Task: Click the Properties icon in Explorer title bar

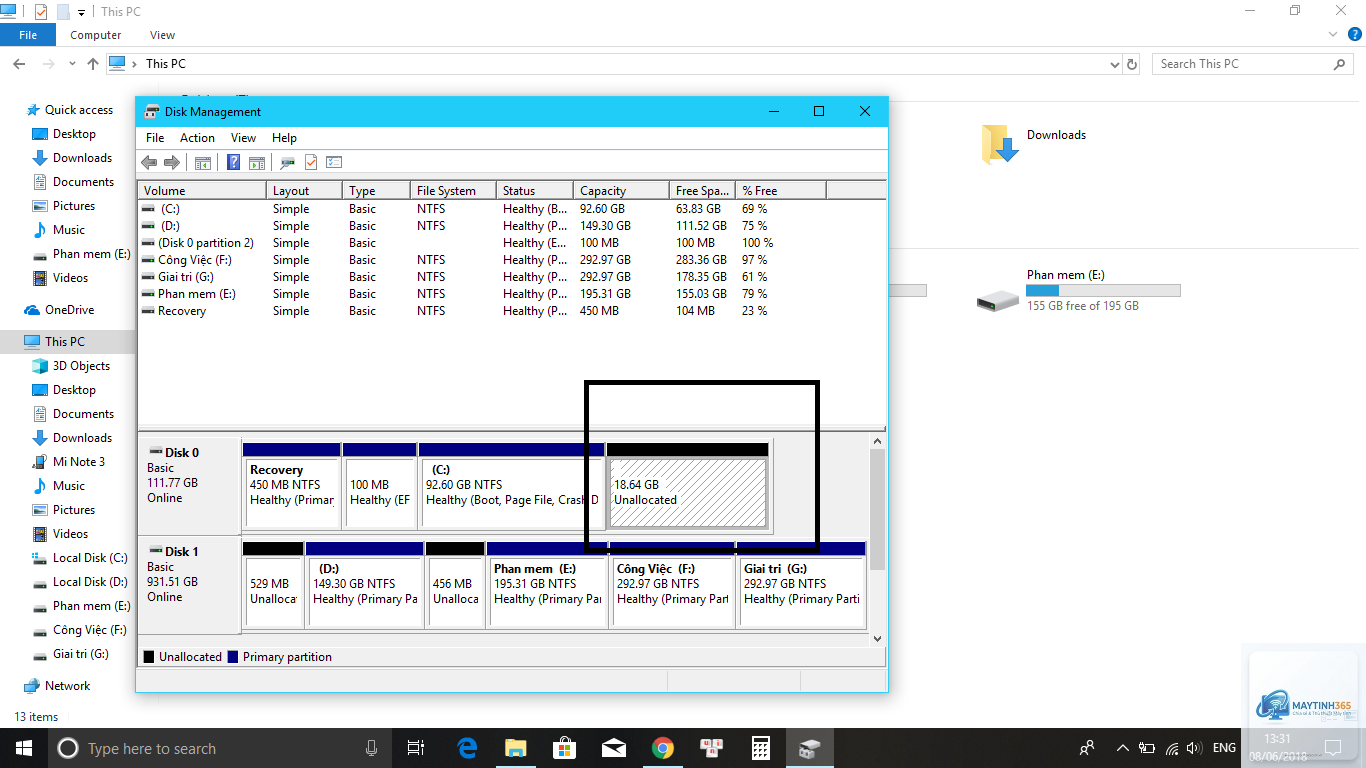Action: pos(41,11)
